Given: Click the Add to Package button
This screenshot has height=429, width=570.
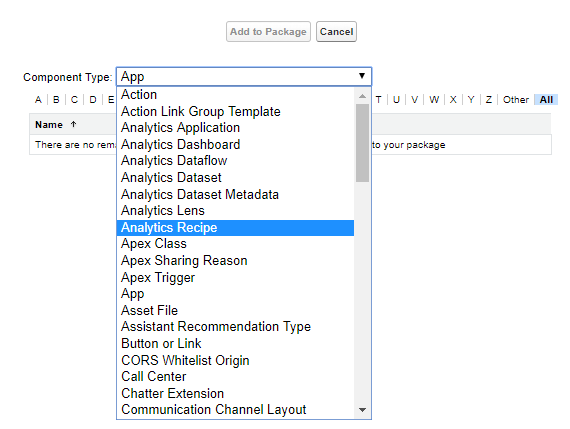Looking at the screenshot, I should point(268,32).
